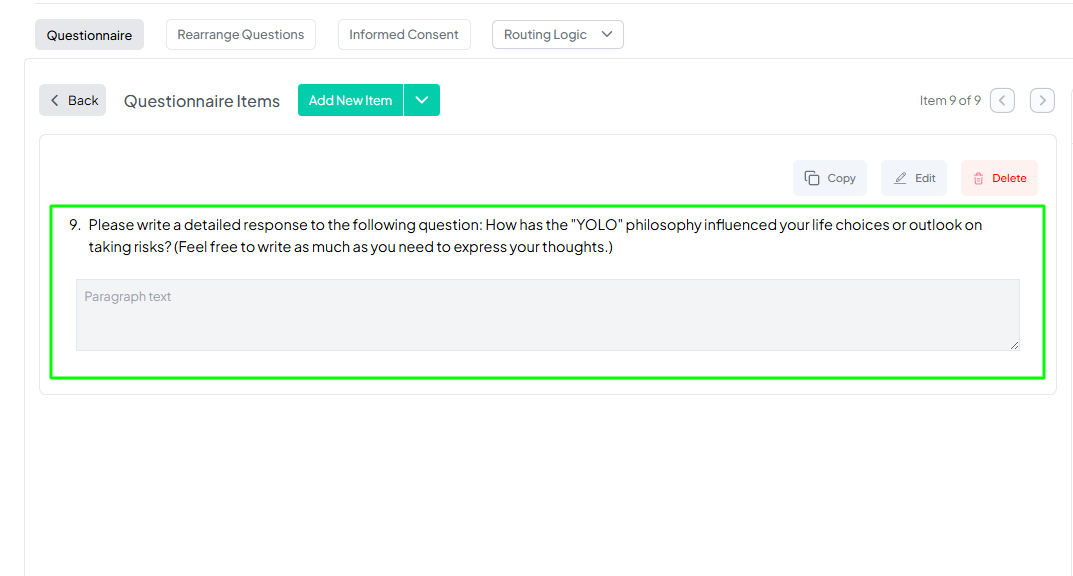Viewport: 1073px width, 576px height.
Task: Open the Questionnaire tab
Action: (x=89, y=35)
